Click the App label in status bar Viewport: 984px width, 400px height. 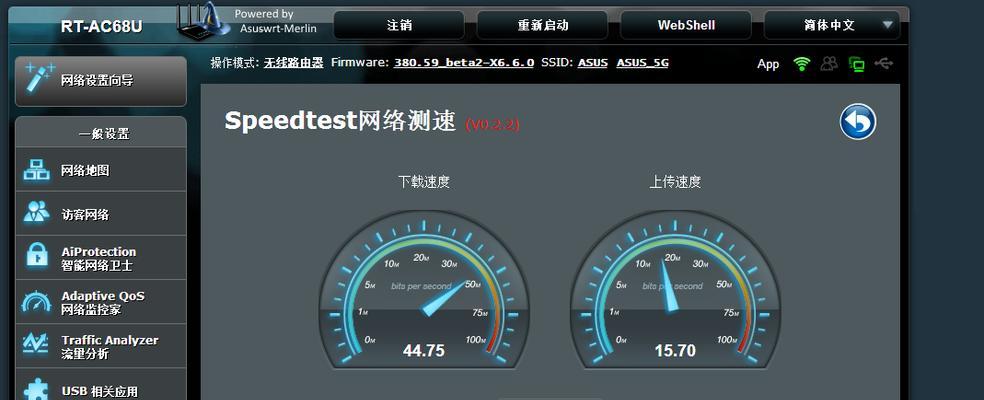[x=768, y=64]
